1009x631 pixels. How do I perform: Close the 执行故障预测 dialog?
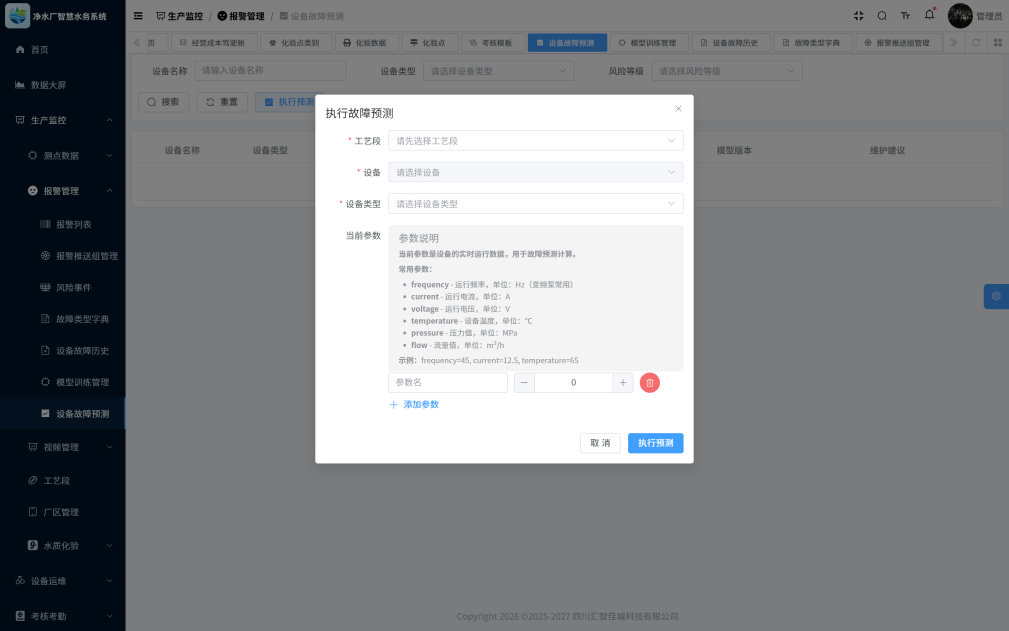[x=678, y=109]
